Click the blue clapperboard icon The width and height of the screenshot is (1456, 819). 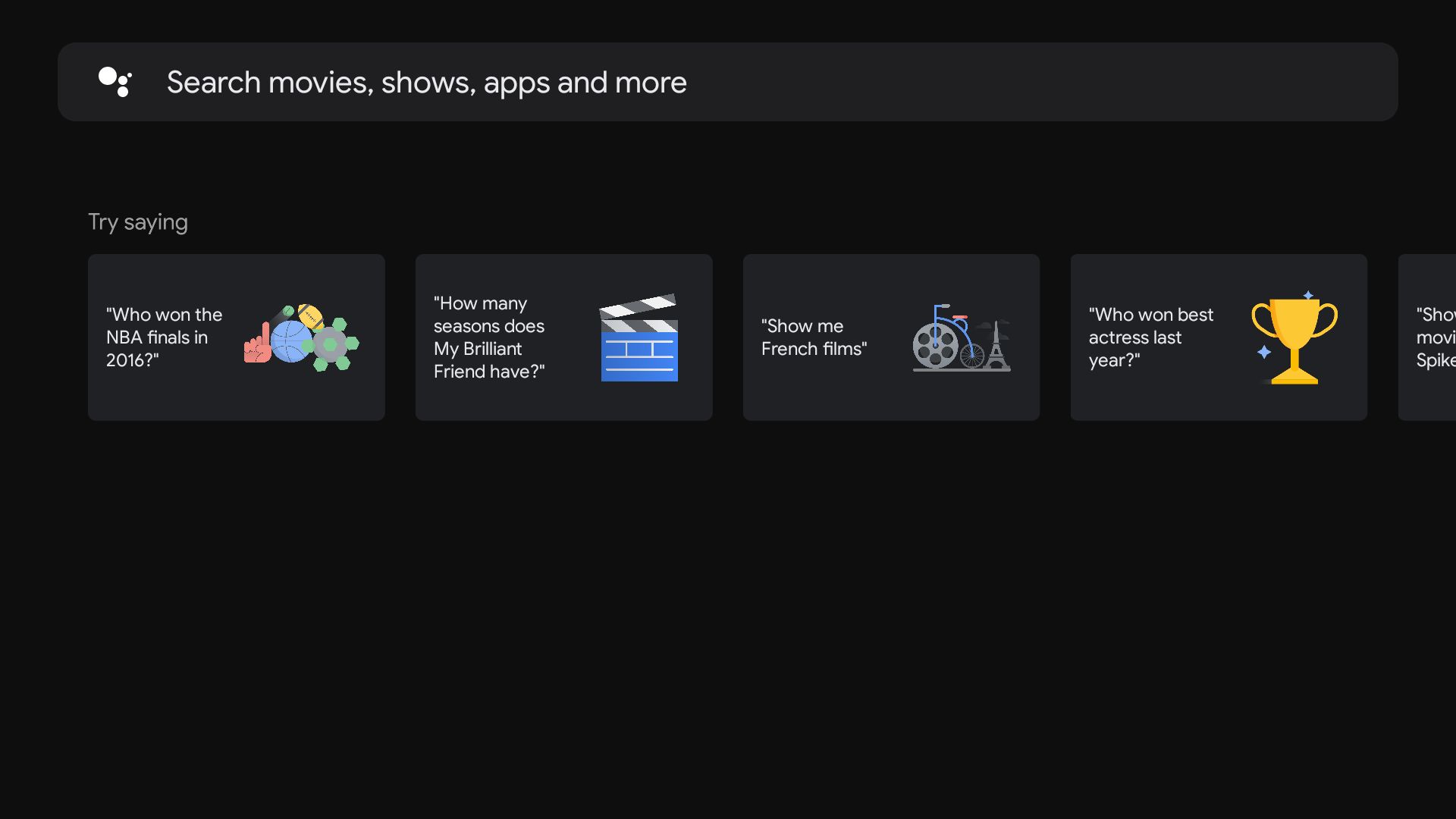(639, 339)
